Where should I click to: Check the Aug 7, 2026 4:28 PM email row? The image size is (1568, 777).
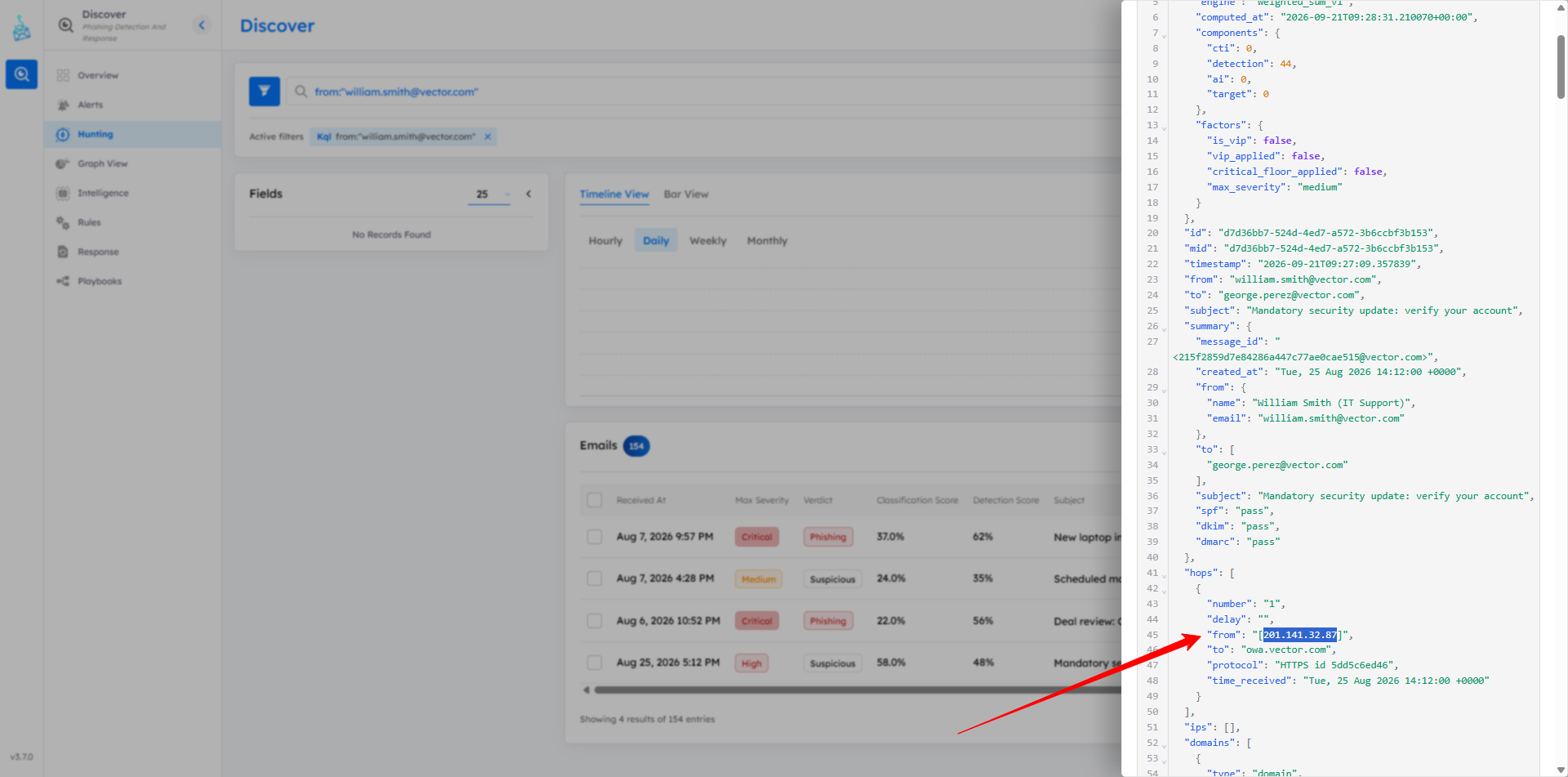(595, 578)
